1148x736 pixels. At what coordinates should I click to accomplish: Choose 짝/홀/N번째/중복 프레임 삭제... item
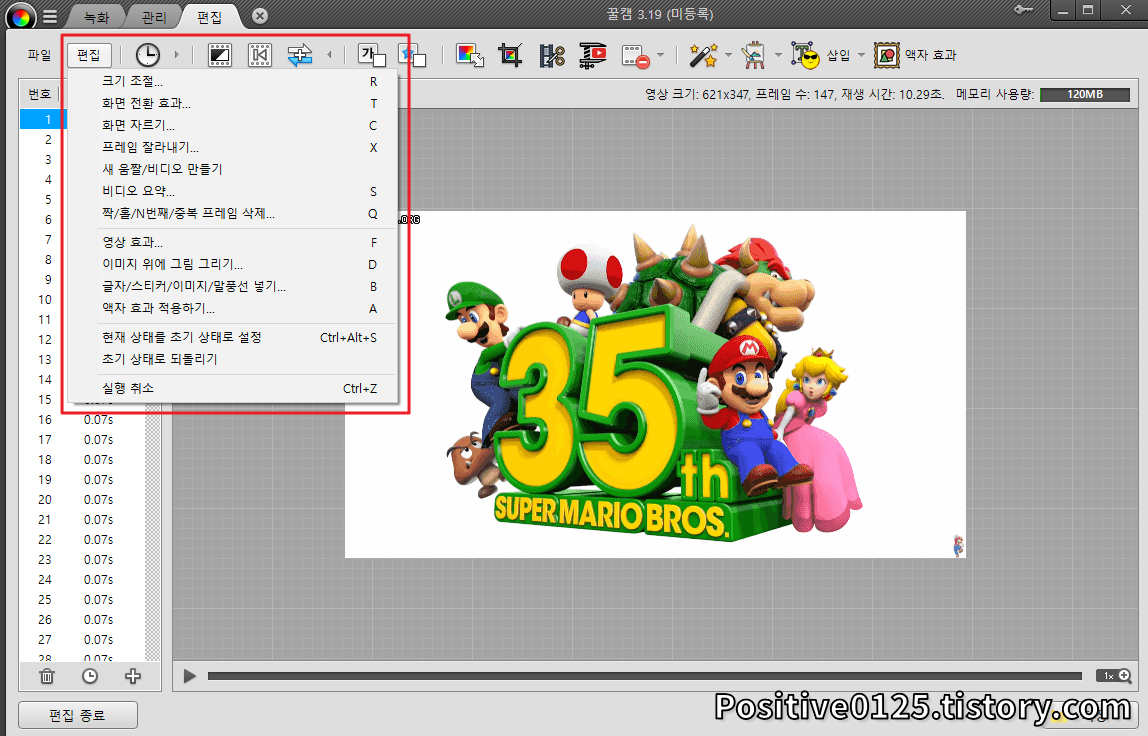click(x=233, y=213)
